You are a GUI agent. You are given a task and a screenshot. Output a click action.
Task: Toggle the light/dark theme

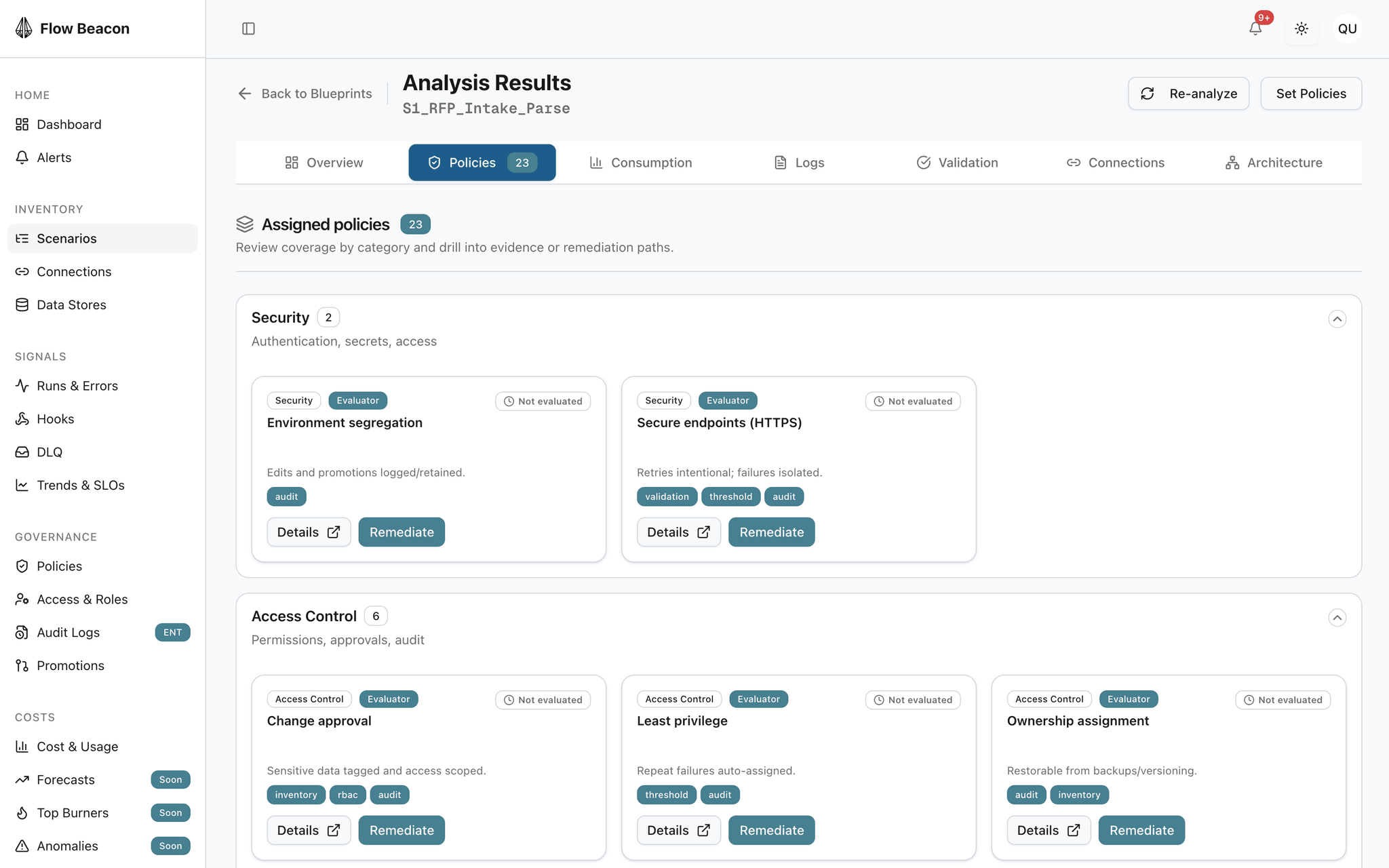tap(1302, 28)
